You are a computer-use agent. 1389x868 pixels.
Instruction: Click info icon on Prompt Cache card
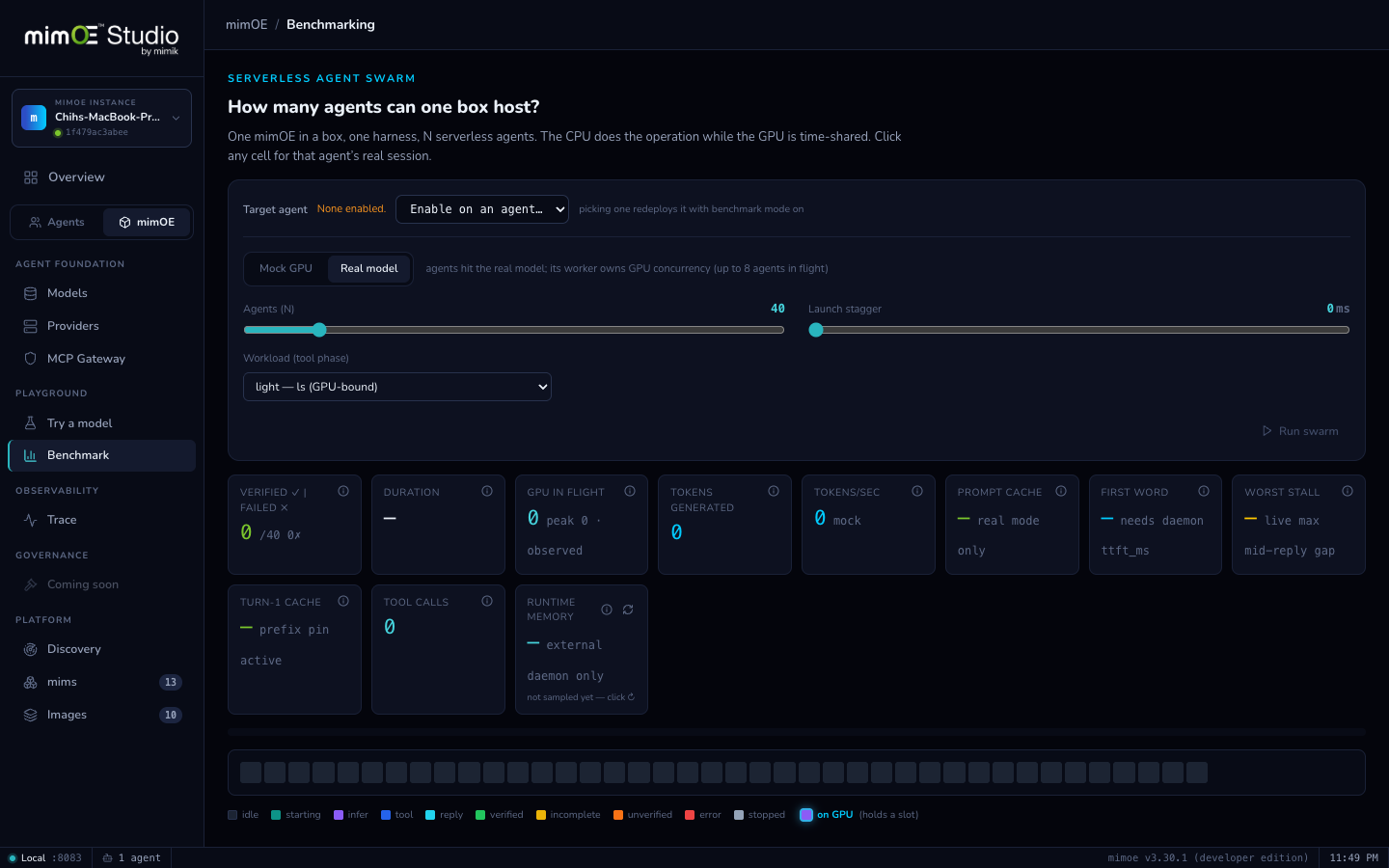[x=1061, y=491]
